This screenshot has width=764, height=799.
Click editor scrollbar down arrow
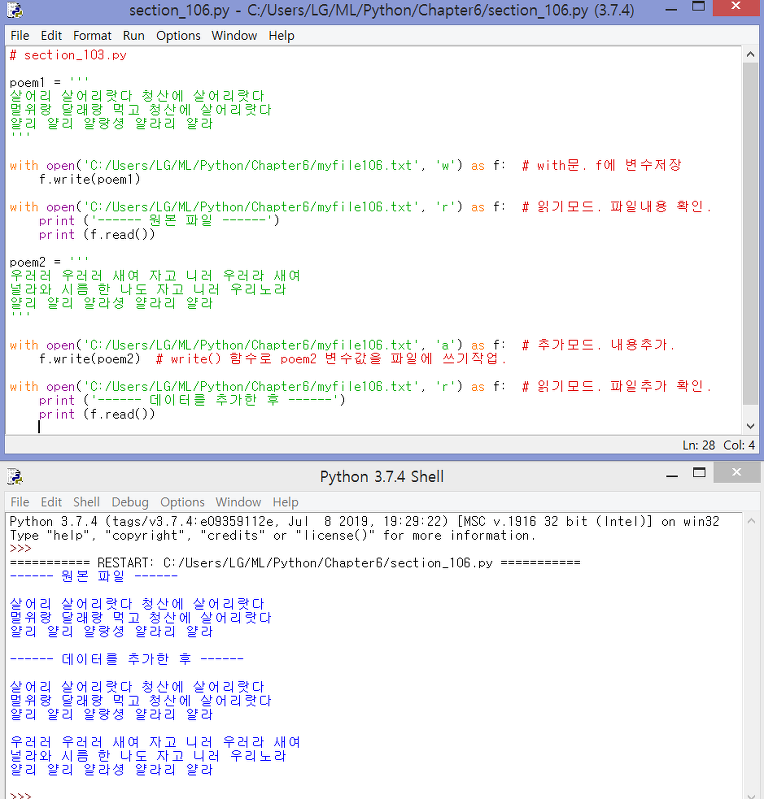coord(750,426)
